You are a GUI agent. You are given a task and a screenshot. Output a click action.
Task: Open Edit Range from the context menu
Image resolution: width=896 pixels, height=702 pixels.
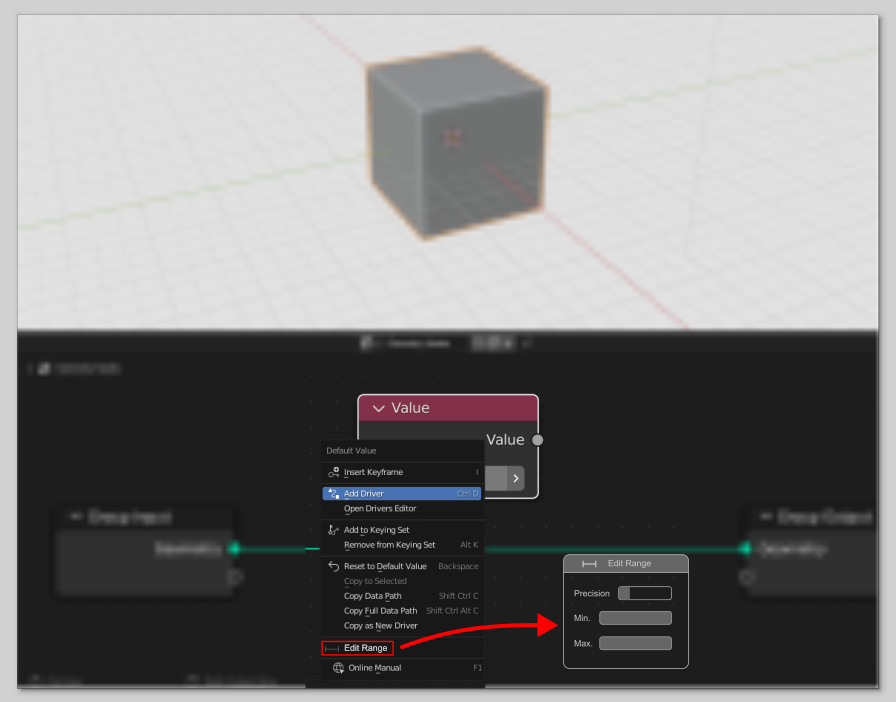coord(358,648)
